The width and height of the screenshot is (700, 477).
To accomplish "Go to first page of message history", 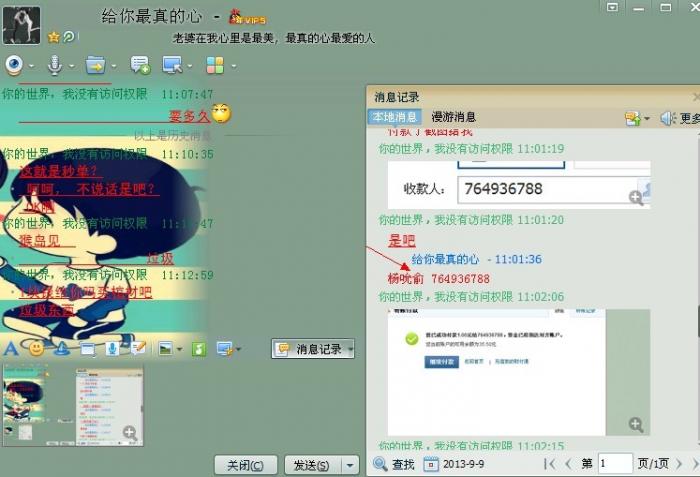I will (550, 464).
